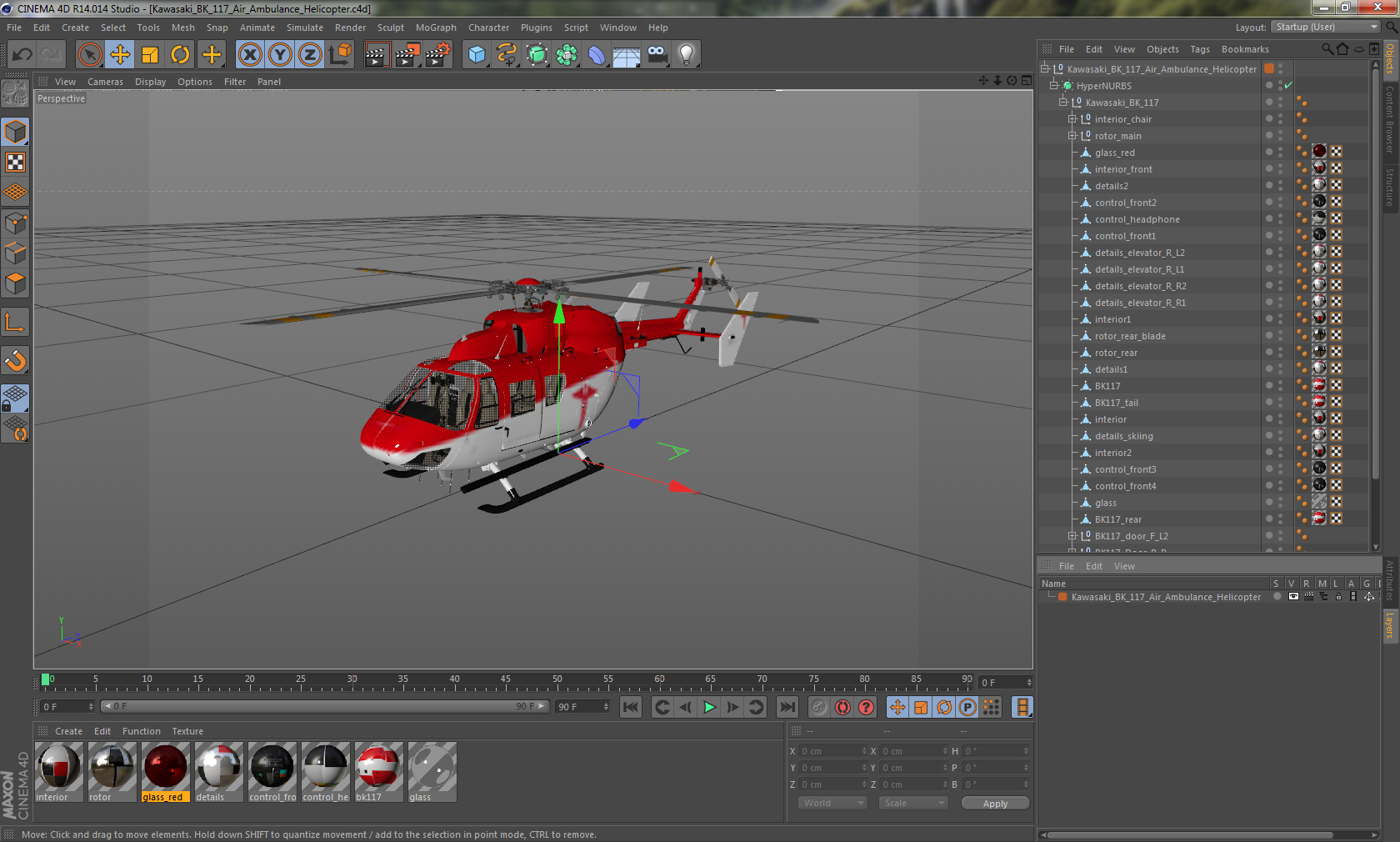Collapse the Kawasaki_BK_117 tree node
Viewport: 1400px width, 842px height.
[x=1063, y=103]
